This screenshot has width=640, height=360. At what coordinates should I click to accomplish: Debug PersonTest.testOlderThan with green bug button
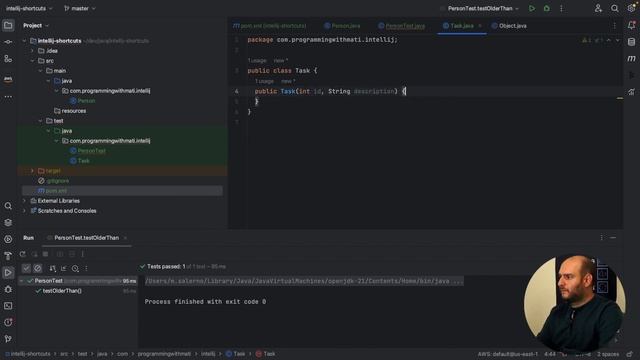(547, 8)
